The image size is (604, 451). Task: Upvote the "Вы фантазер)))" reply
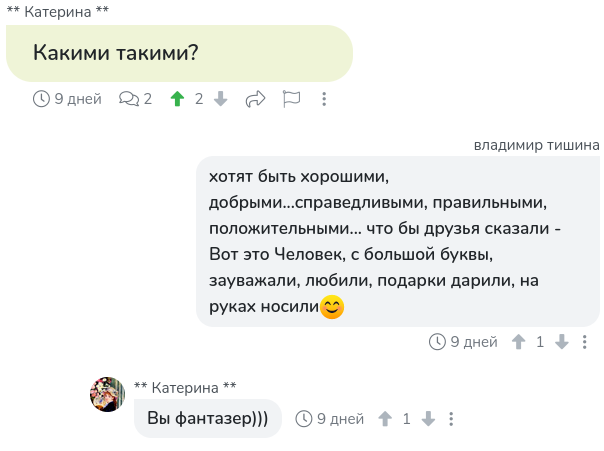[x=385, y=419]
